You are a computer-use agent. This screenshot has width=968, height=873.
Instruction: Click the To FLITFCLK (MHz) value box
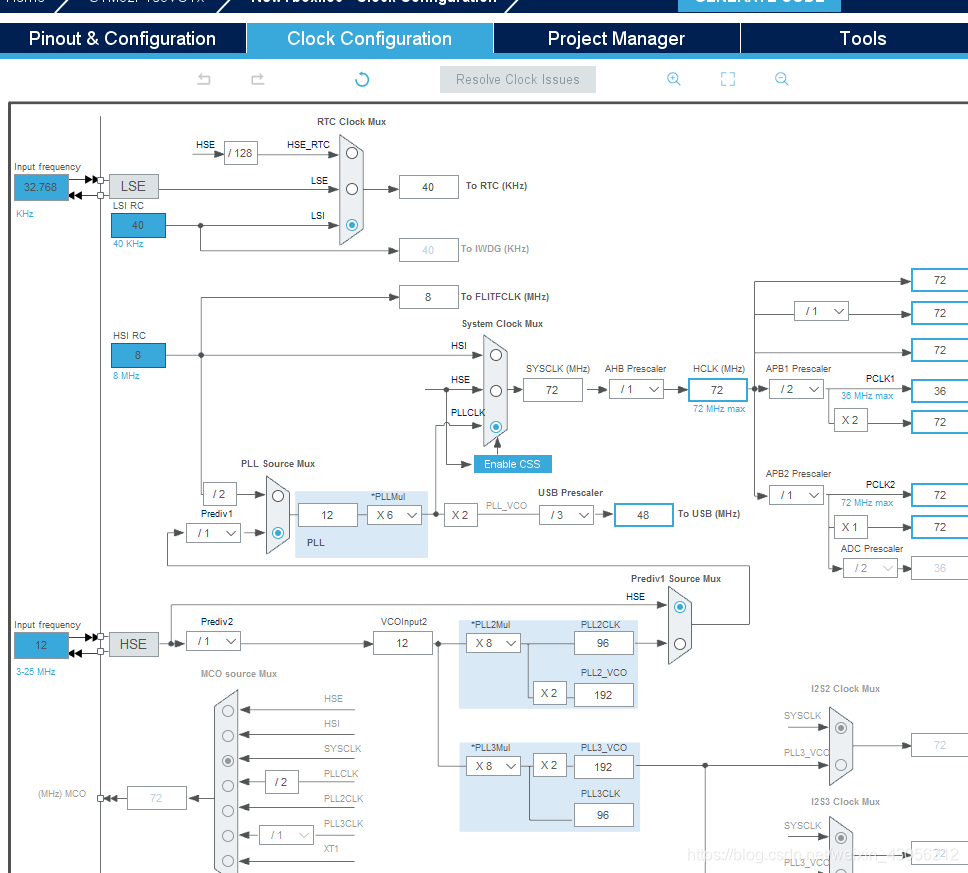pyautogui.click(x=429, y=297)
